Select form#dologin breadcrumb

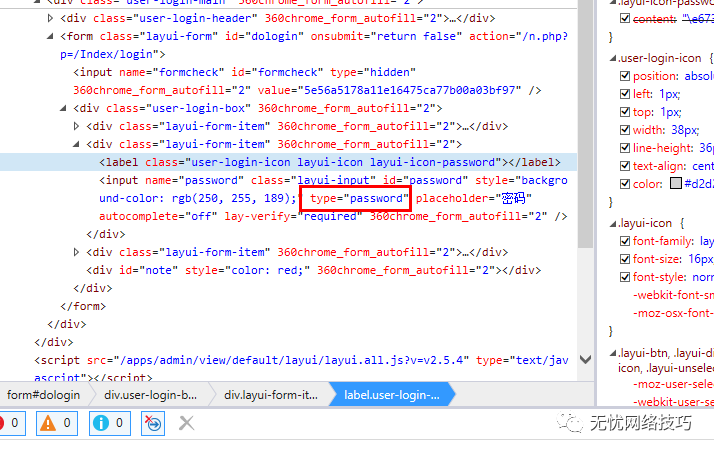(43, 395)
